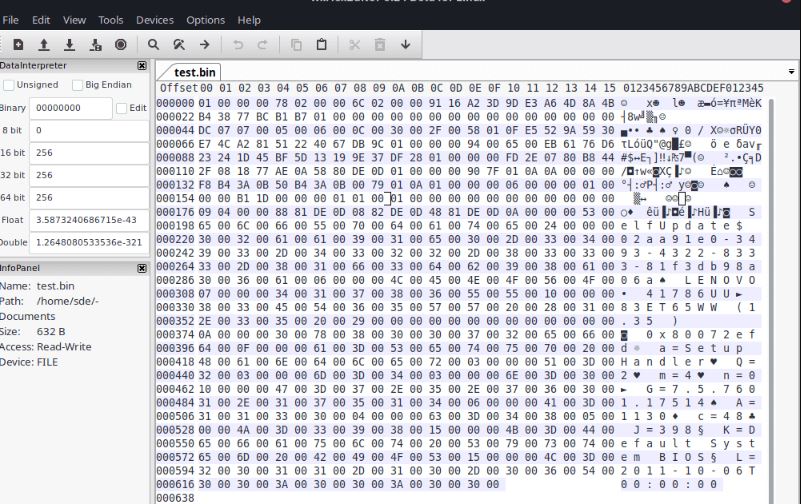This screenshot has height=504, width=801.
Task: Click offset row 000000
Action: [175, 103]
